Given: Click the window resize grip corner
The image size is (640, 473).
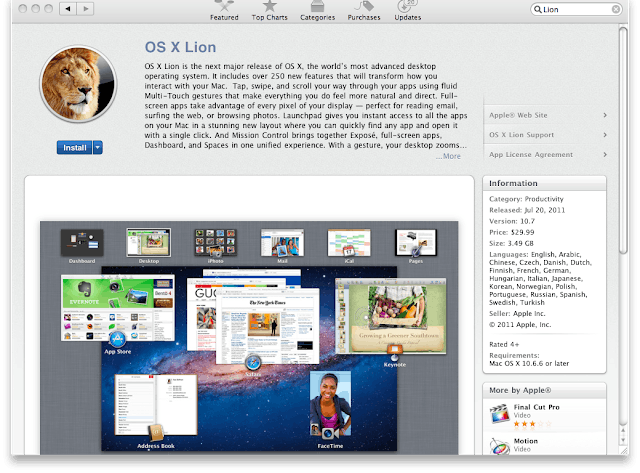Looking at the screenshot, I should (x=623, y=451).
